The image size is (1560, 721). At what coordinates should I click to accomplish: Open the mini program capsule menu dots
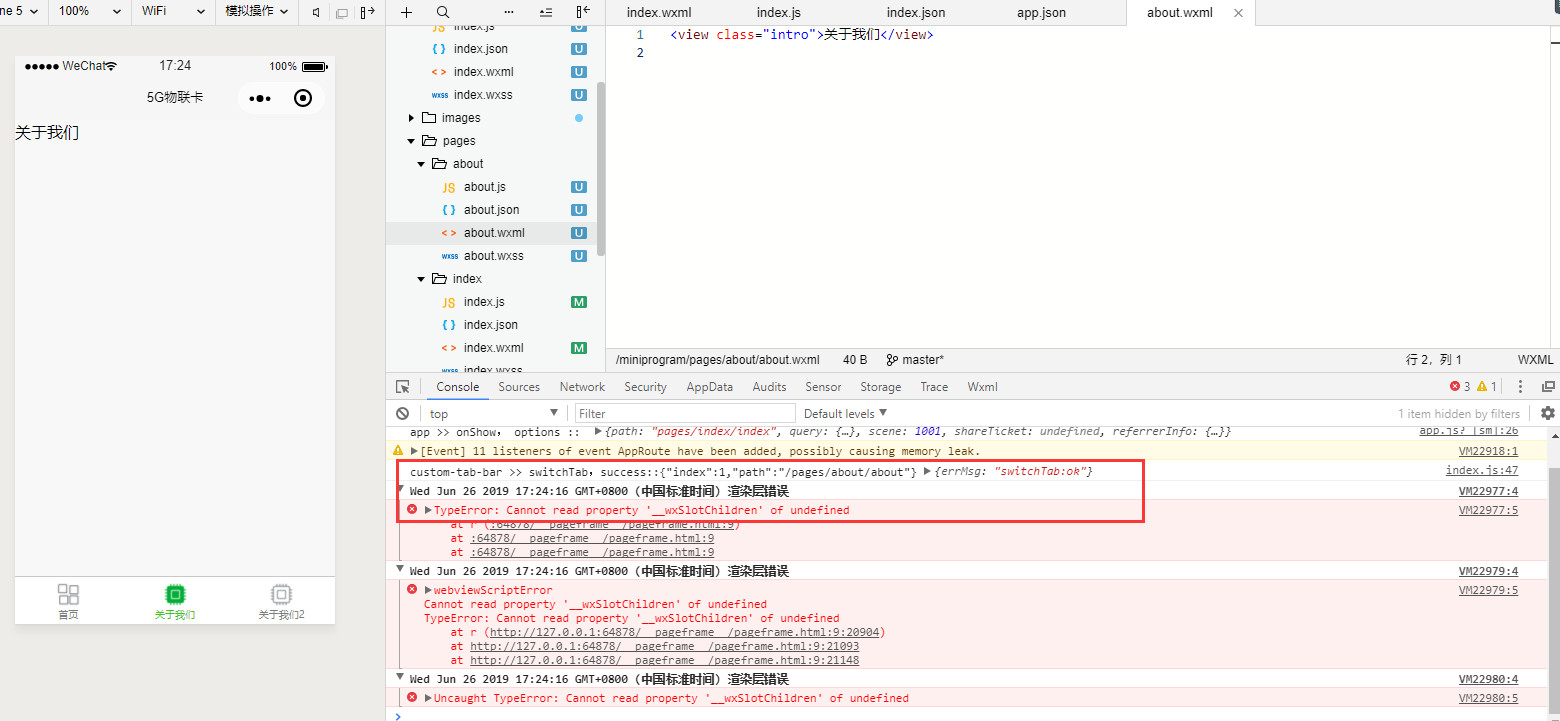pyautogui.click(x=260, y=98)
